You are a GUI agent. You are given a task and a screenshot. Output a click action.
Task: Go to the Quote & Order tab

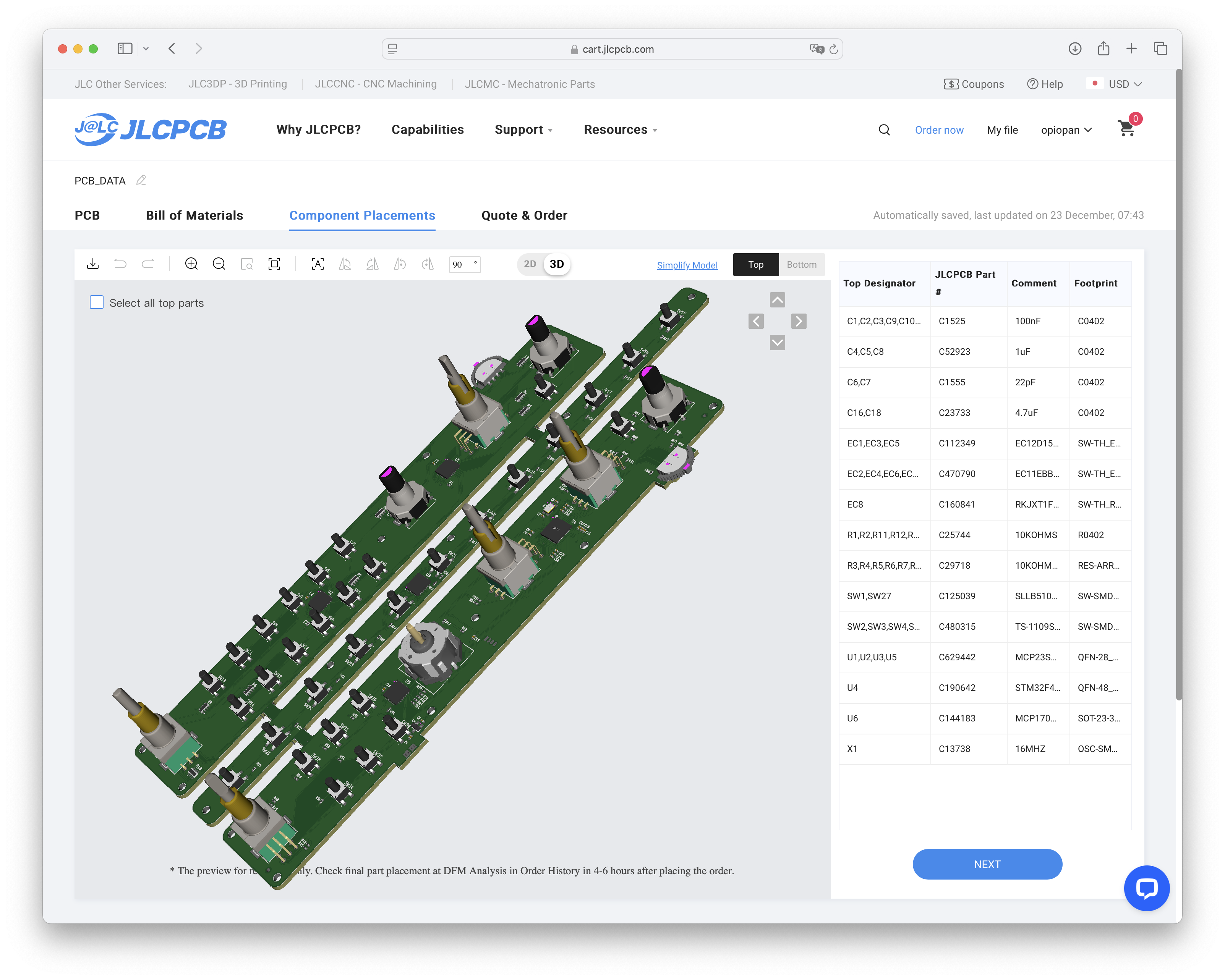tap(524, 215)
